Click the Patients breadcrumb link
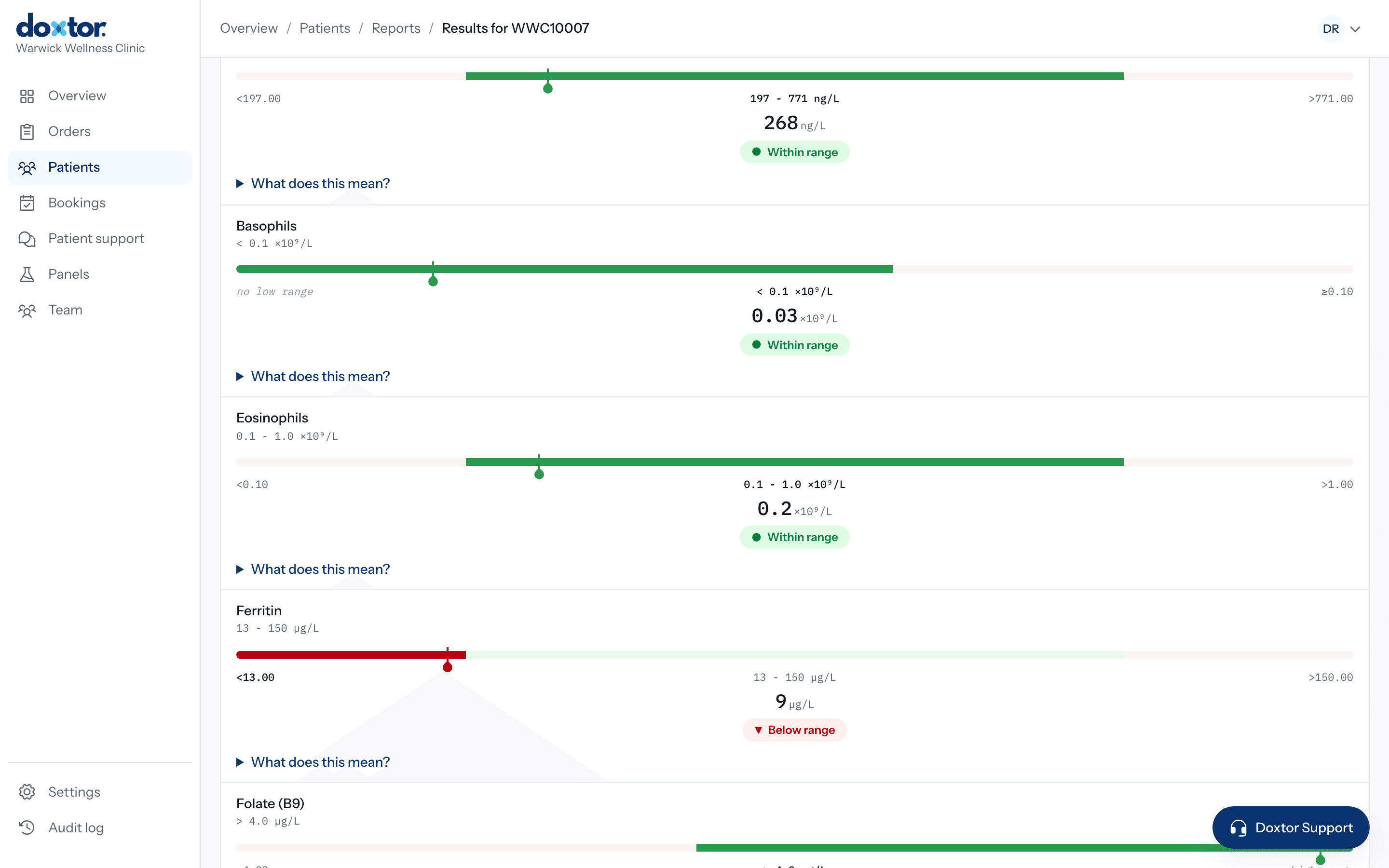The image size is (1389, 868). point(324,28)
